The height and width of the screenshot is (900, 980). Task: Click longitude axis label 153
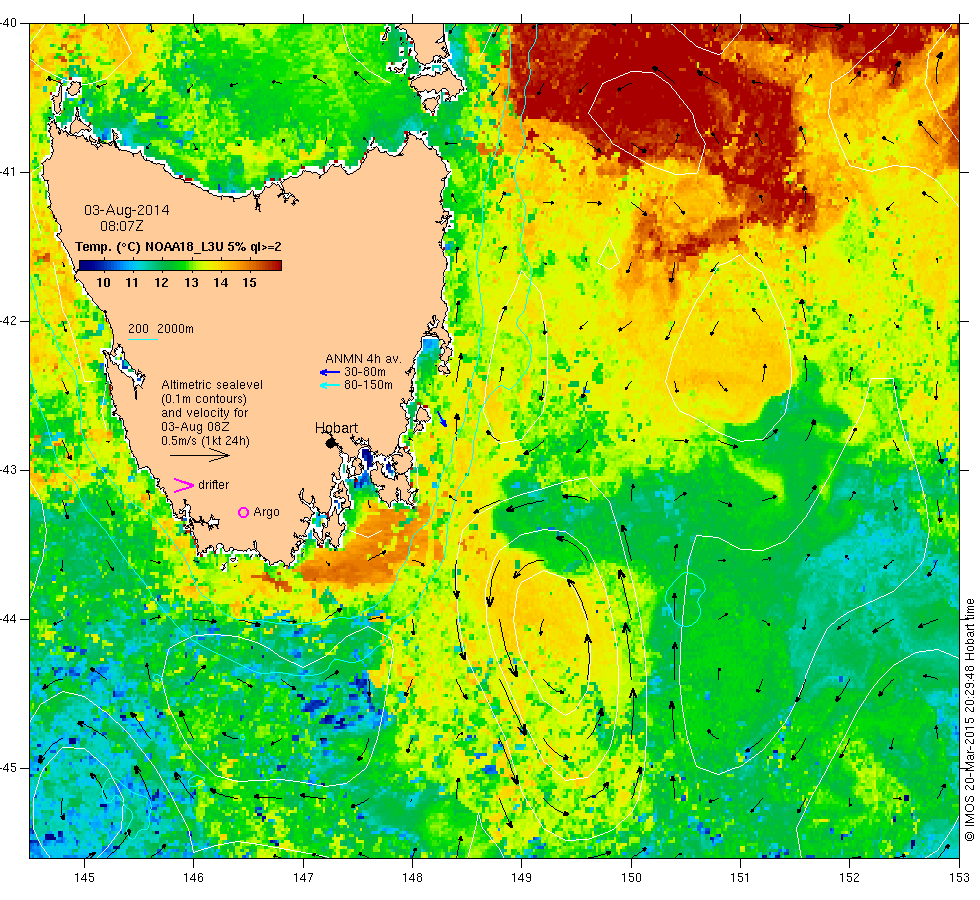959,878
